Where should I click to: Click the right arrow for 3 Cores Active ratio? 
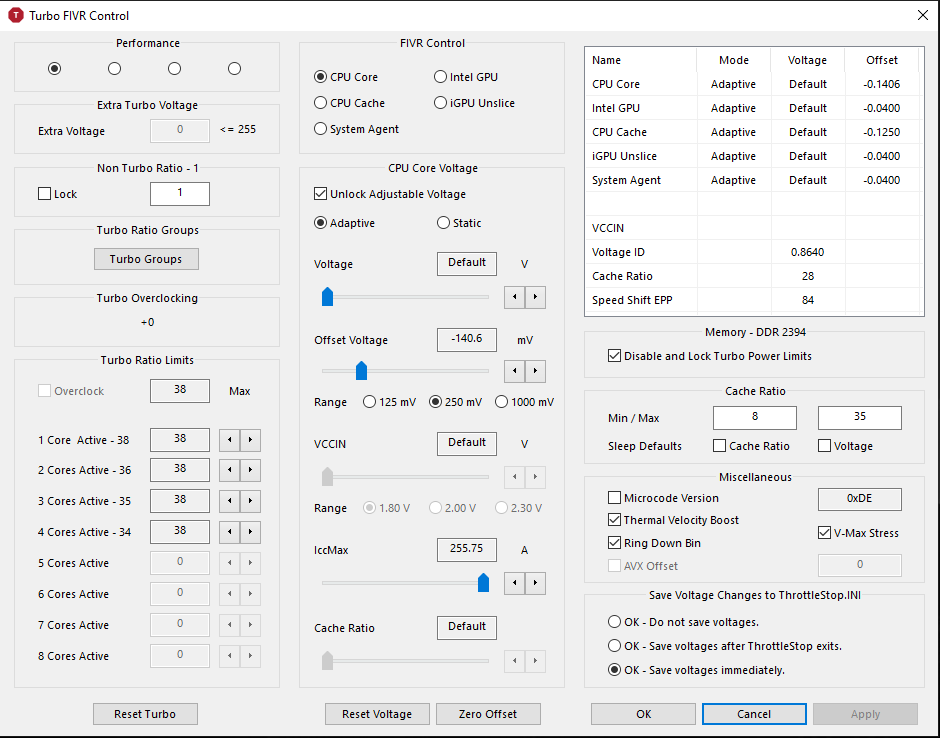250,502
